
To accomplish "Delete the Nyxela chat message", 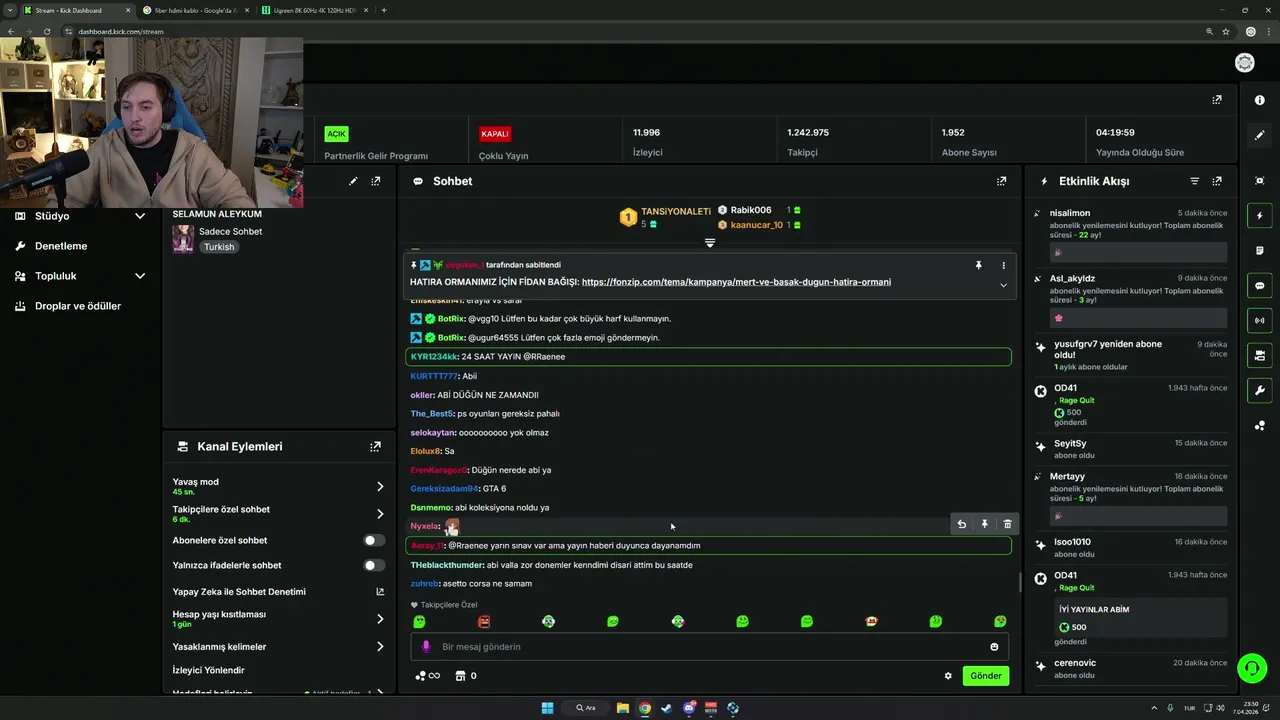I will pyautogui.click(x=1007, y=524).
